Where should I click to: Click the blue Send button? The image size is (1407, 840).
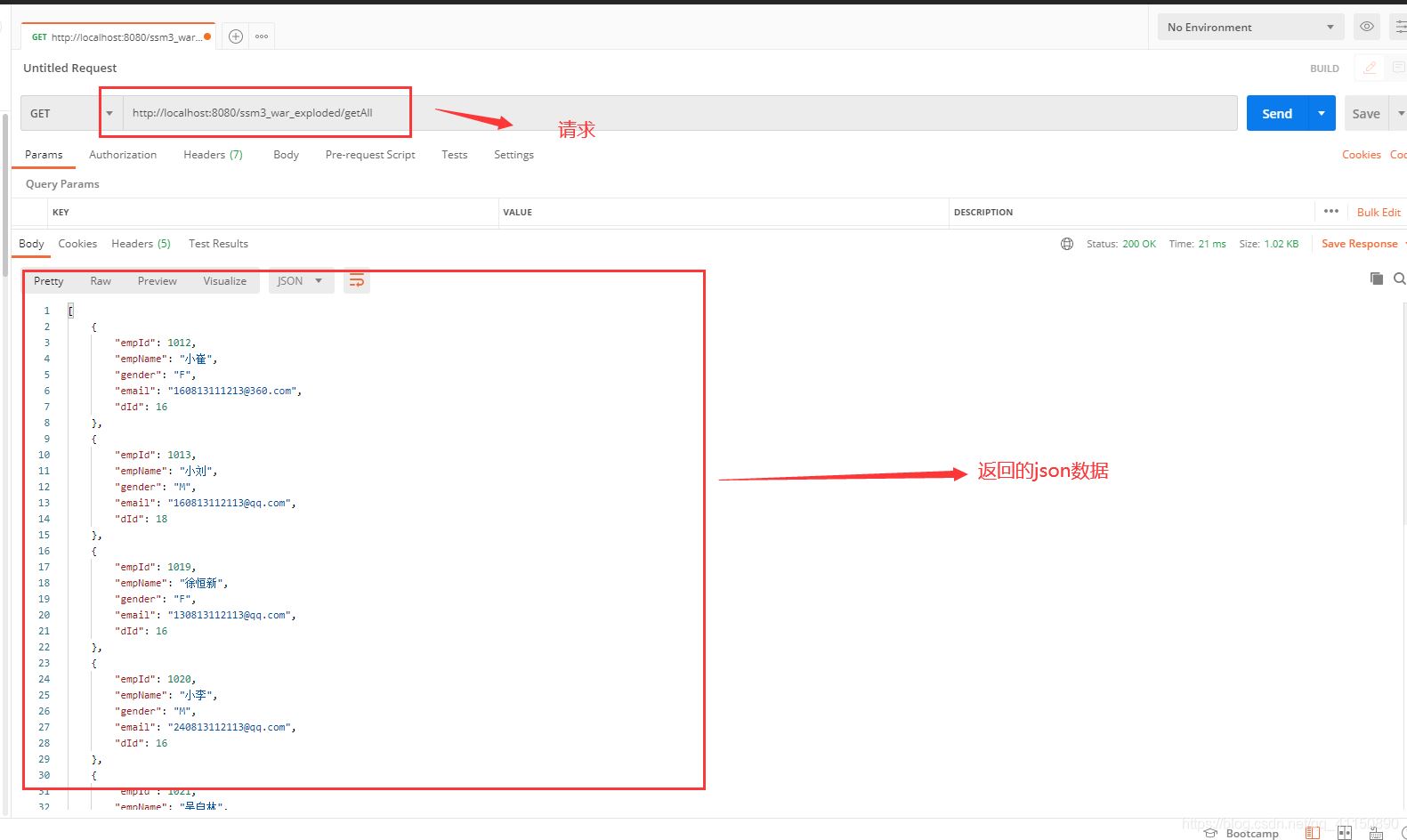pos(1277,113)
